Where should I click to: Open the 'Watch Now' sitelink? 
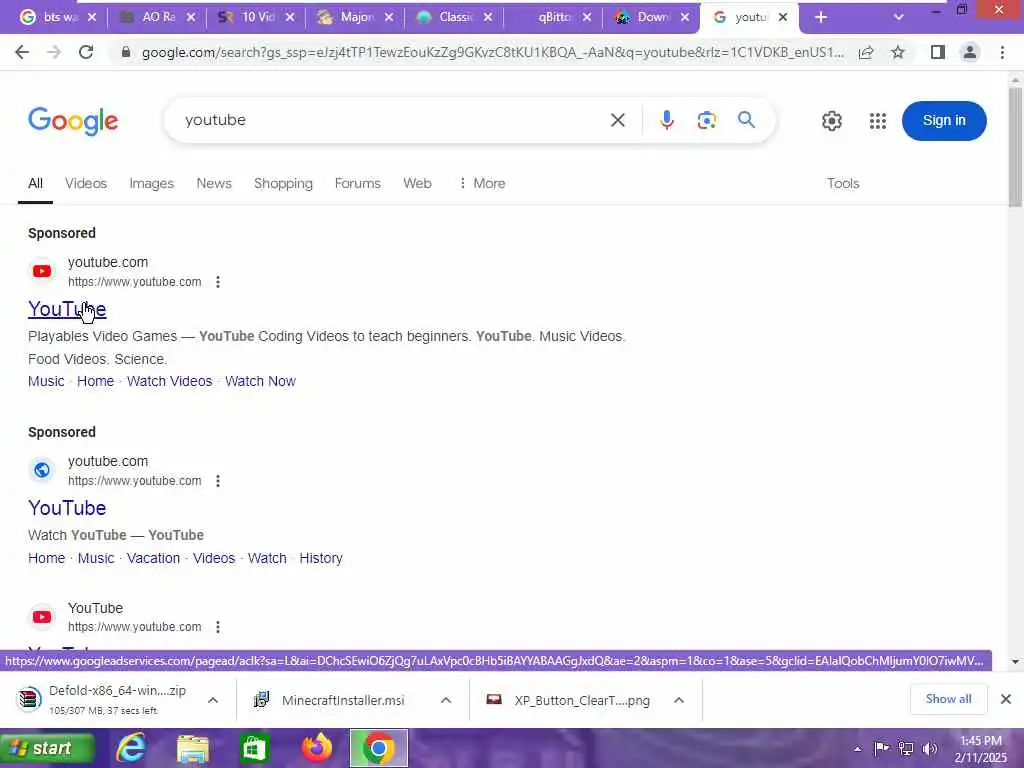pos(261,381)
